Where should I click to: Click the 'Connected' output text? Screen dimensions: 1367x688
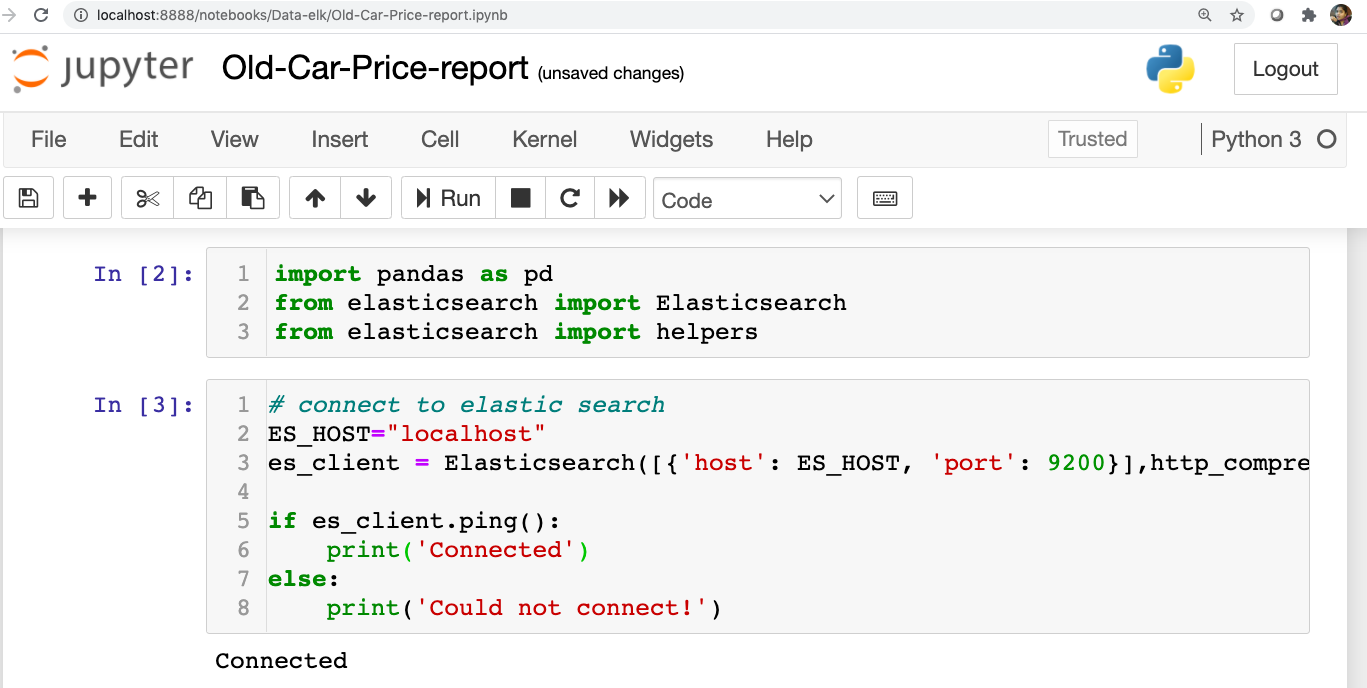pos(281,661)
